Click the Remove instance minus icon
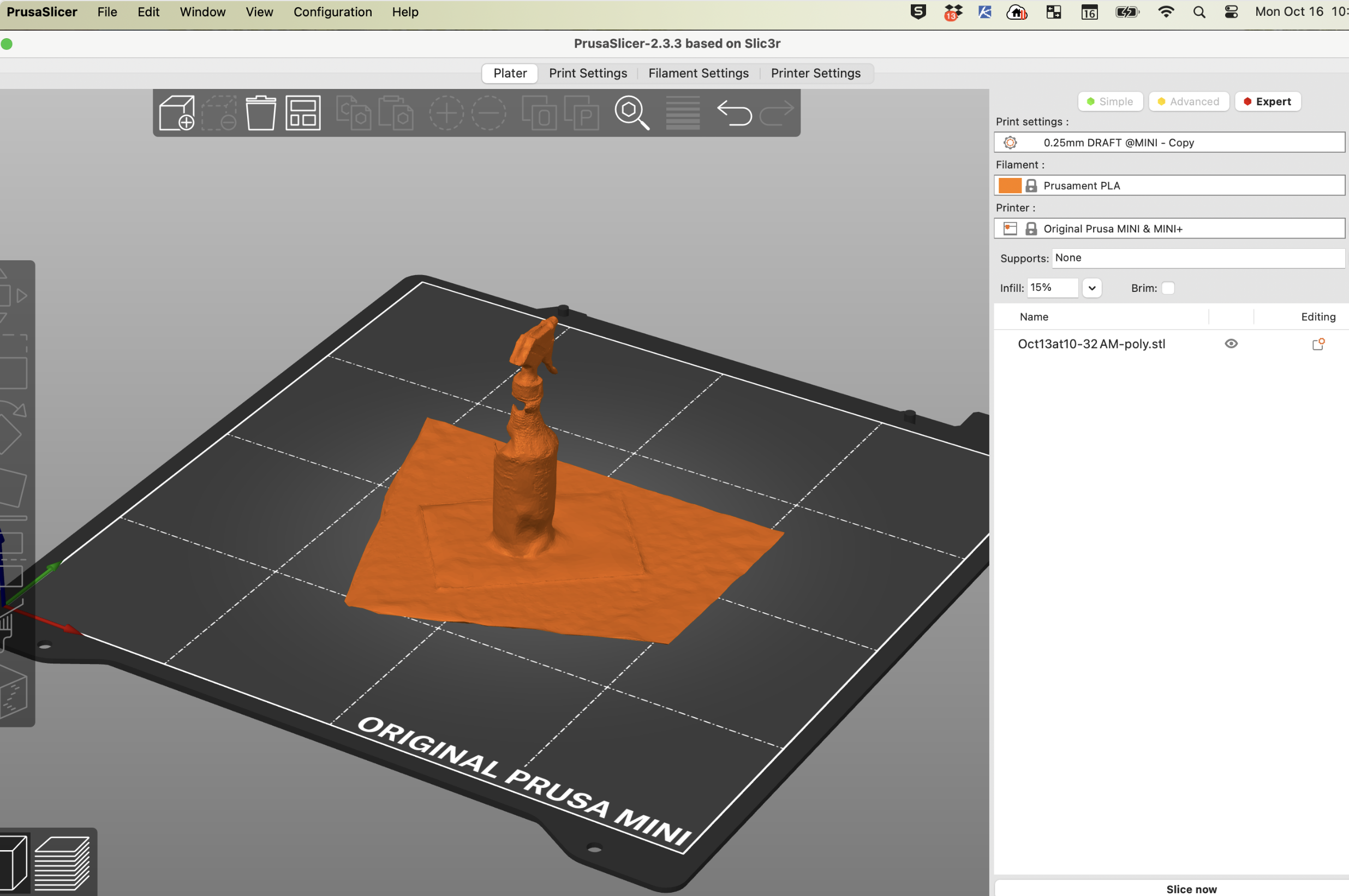This screenshot has height=896, width=1349. (488, 112)
